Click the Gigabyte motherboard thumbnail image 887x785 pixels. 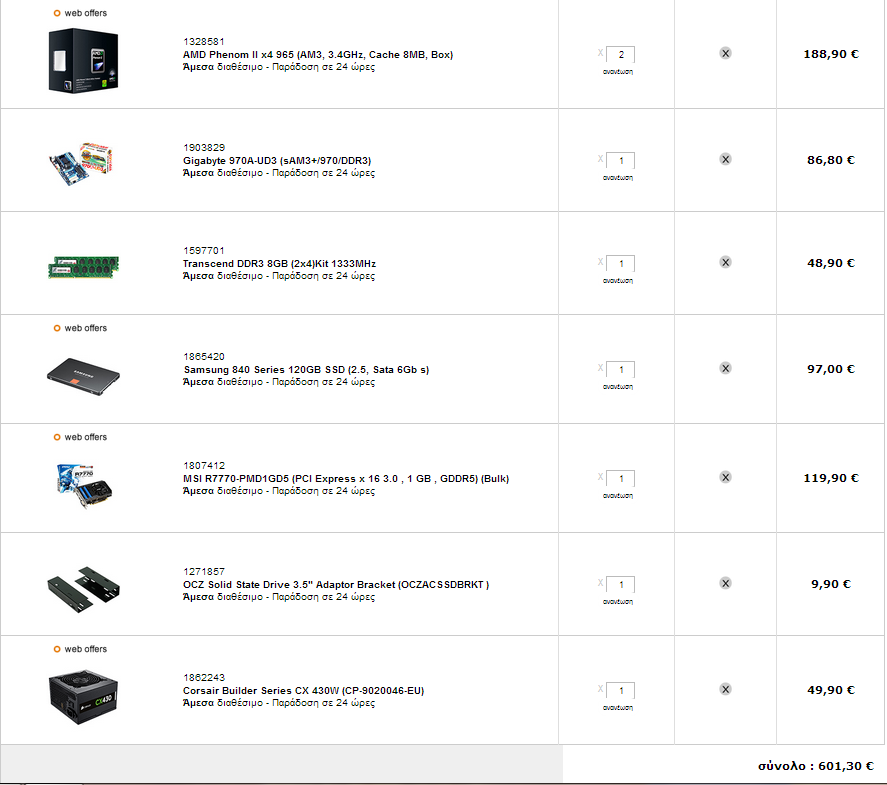click(81, 163)
